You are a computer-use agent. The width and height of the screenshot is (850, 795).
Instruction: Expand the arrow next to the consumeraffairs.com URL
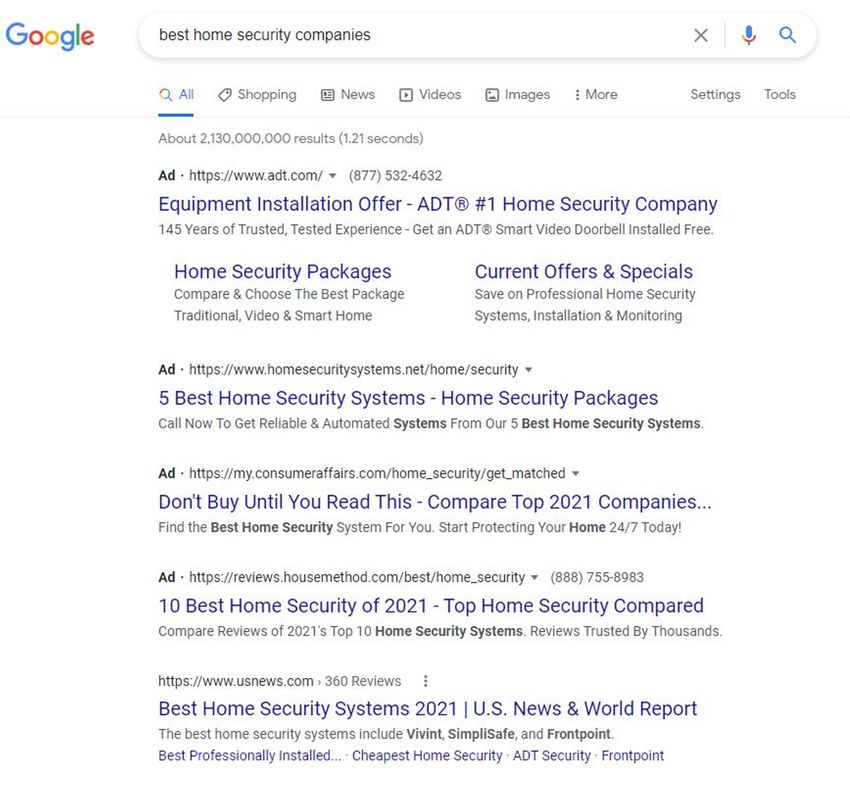coord(576,474)
